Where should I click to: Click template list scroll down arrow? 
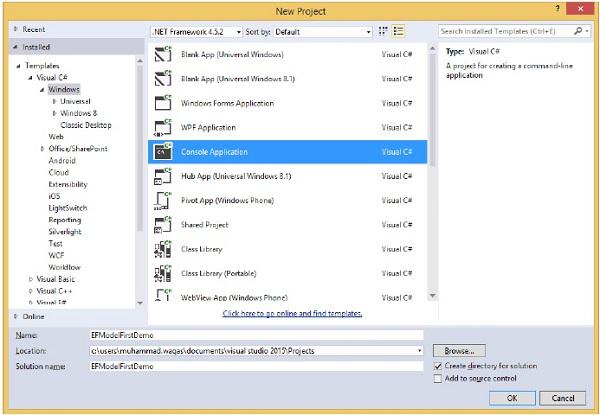pos(432,295)
